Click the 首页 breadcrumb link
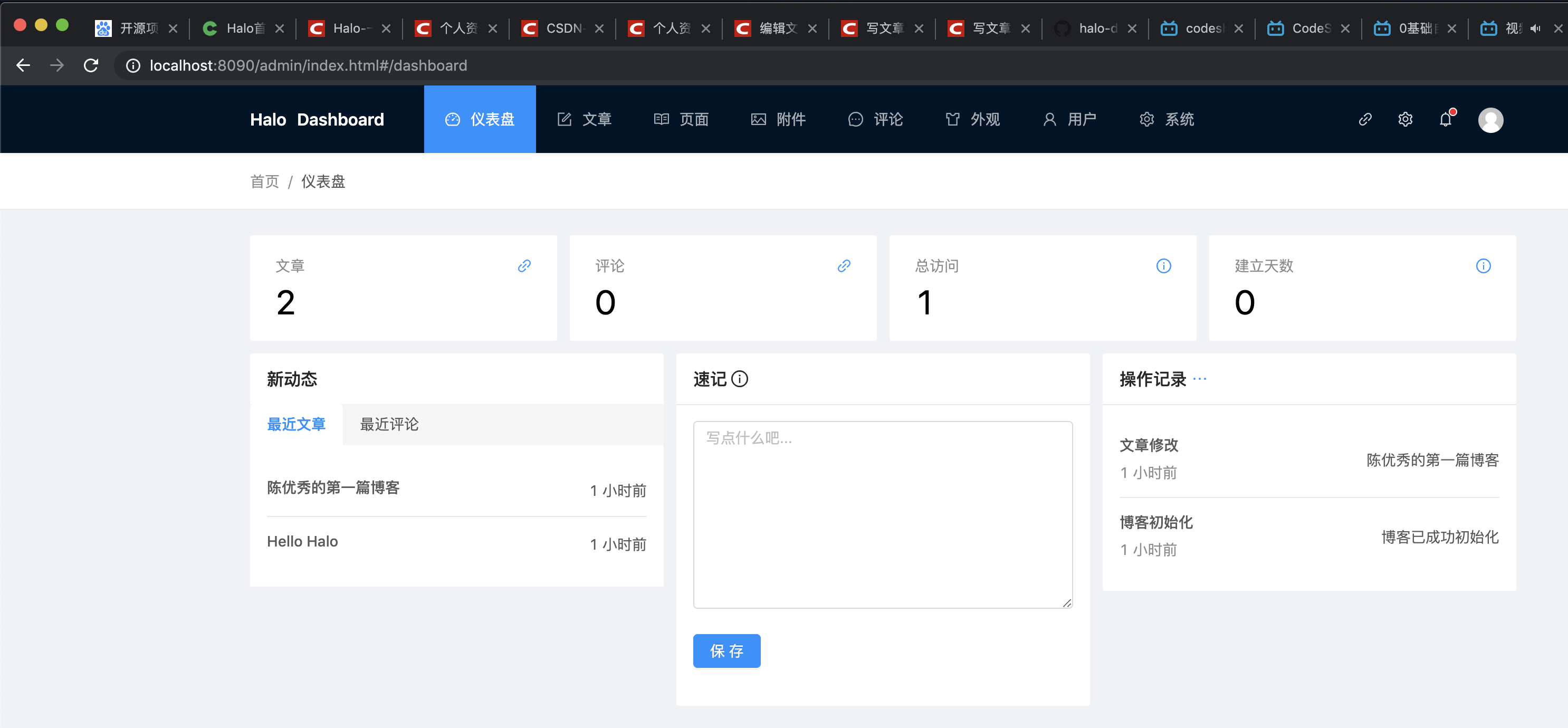This screenshot has width=1568, height=728. [264, 181]
